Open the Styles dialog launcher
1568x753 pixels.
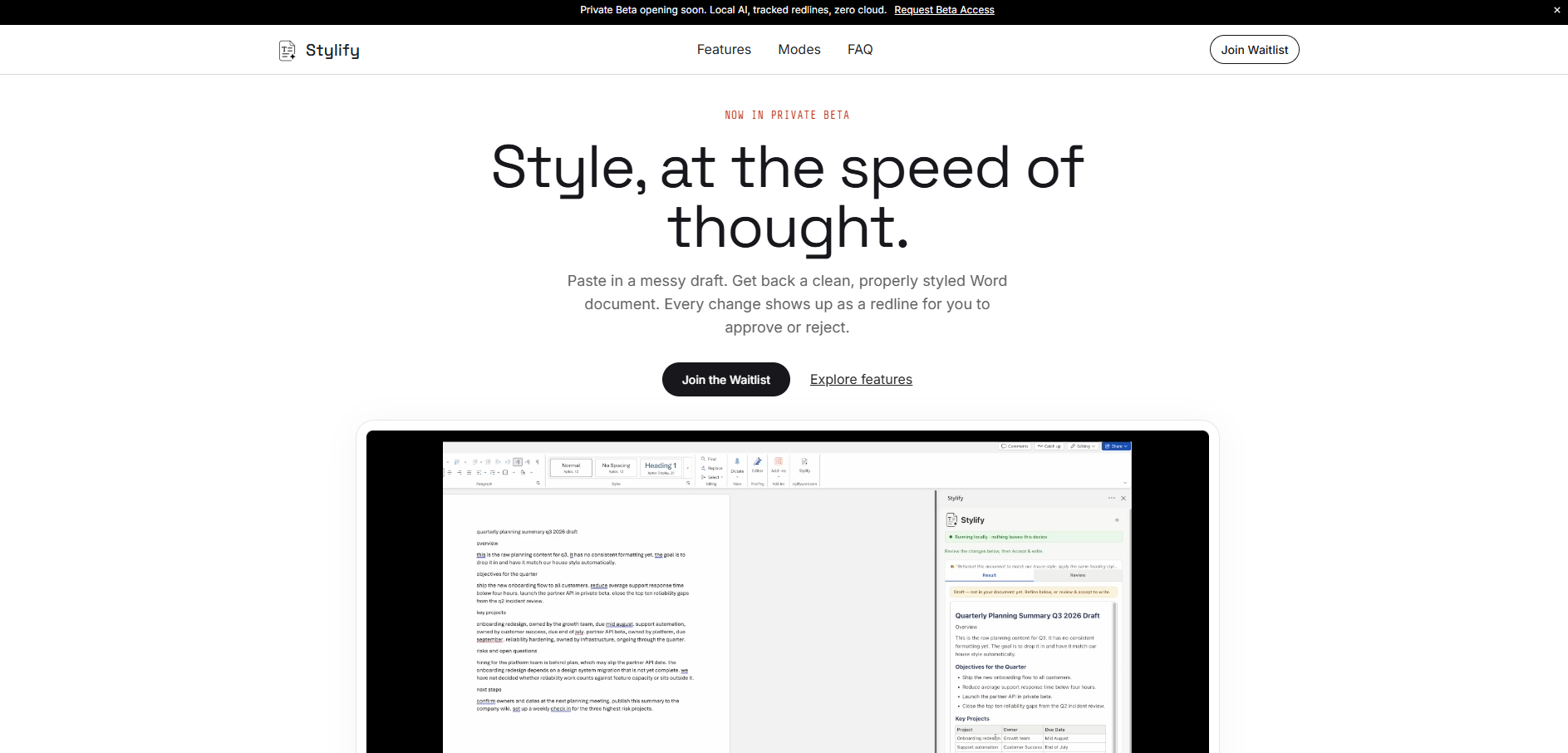click(688, 483)
